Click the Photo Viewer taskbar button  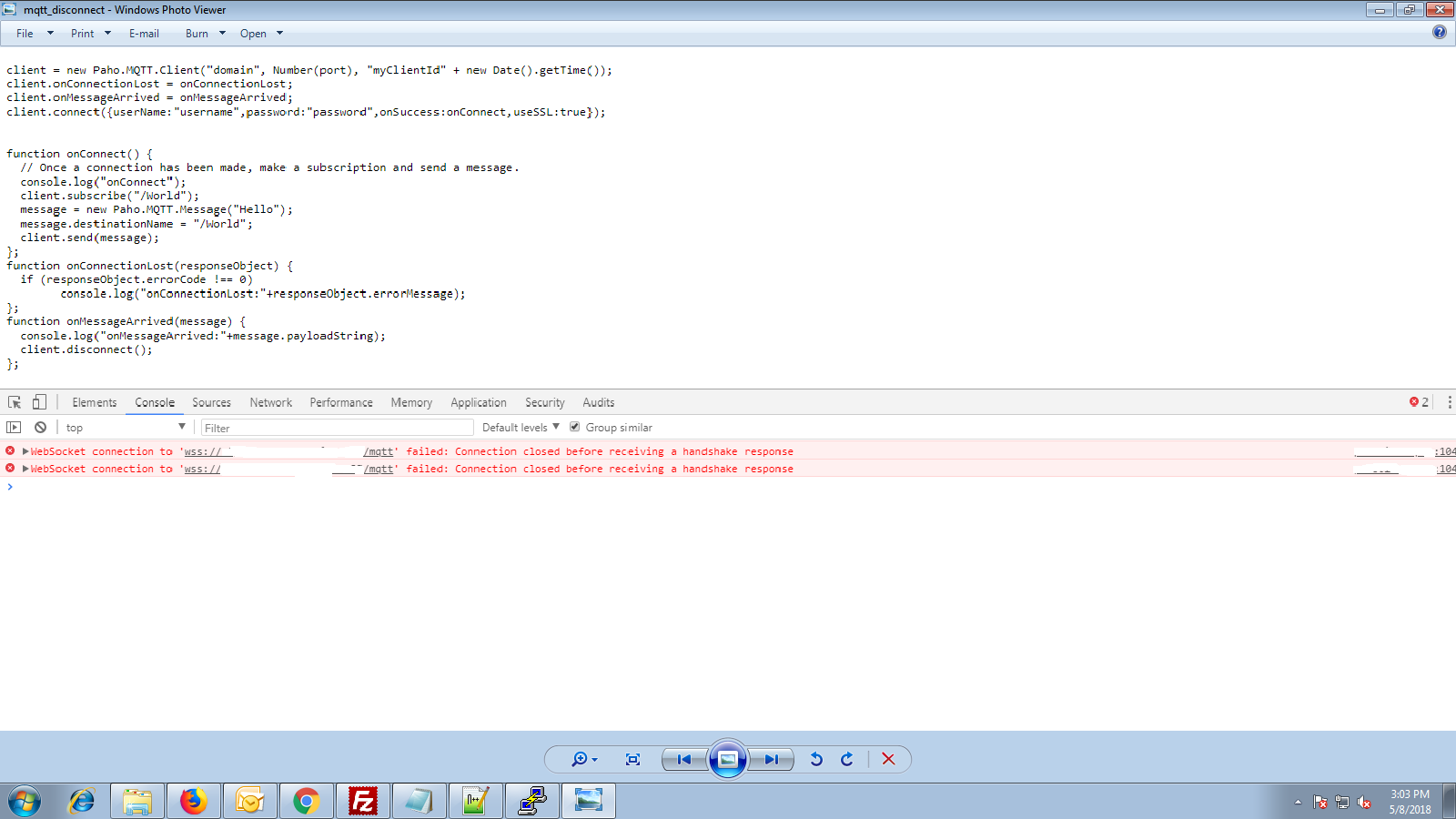click(589, 801)
